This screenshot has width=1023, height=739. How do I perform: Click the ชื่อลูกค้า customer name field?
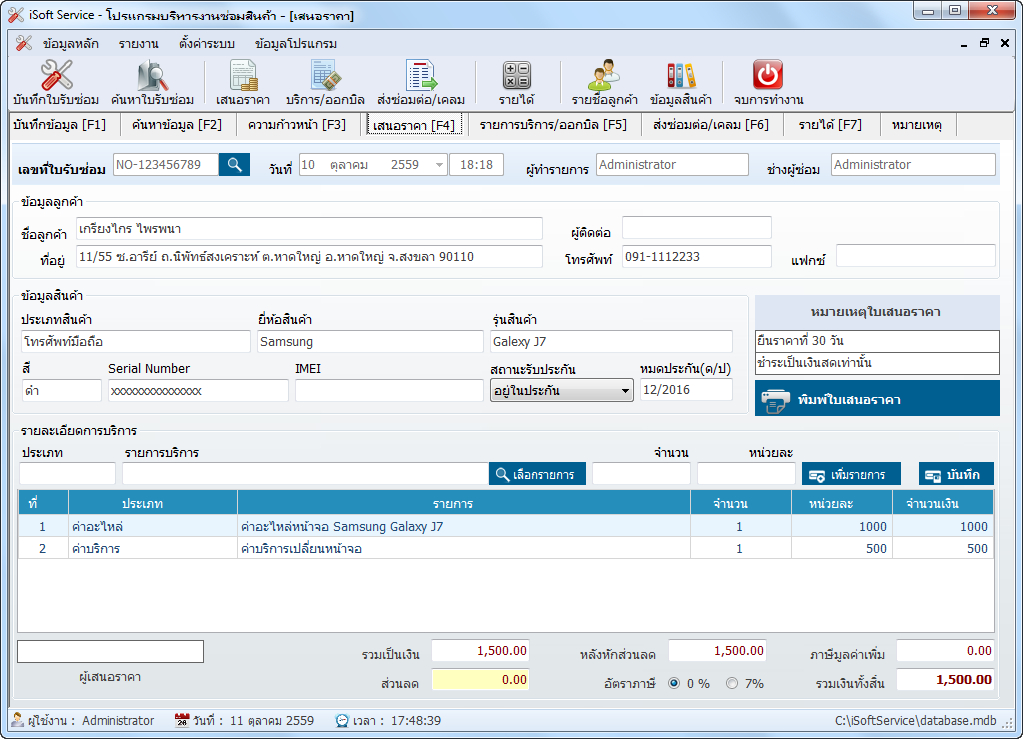click(x=309, y=229)
